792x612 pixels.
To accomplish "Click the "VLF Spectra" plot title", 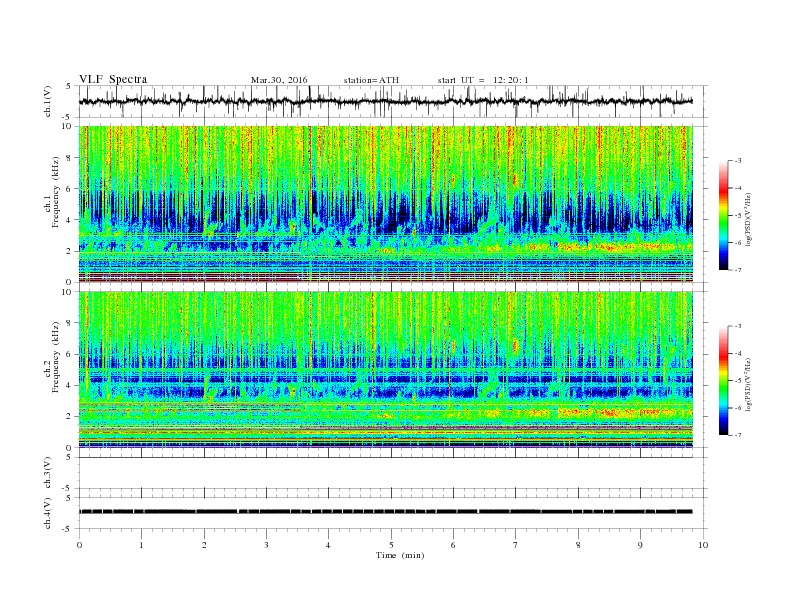I will pyautogui.click(x=113, y=79).
